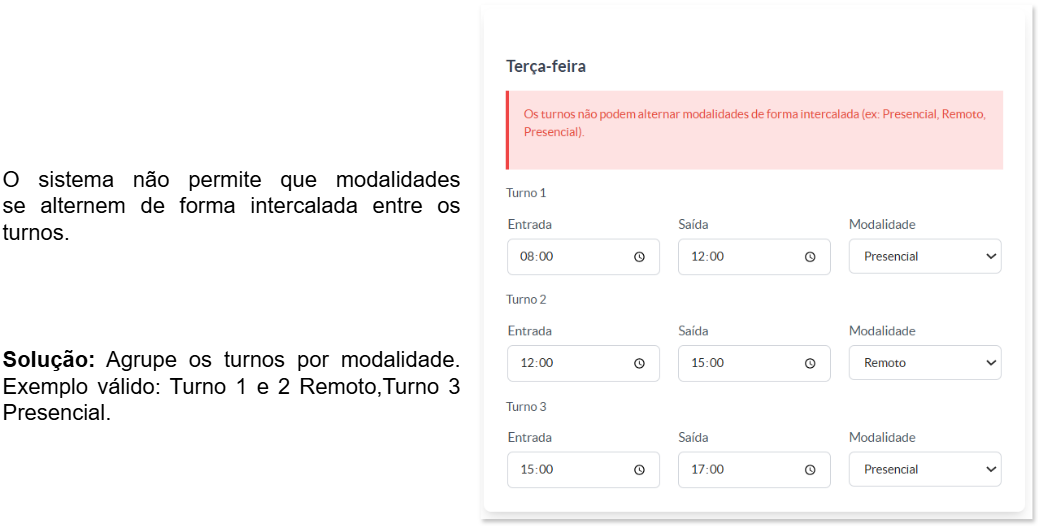Open clock picker for Turno 3 Saída
The image size is (1038, 526).
point(810,470)
